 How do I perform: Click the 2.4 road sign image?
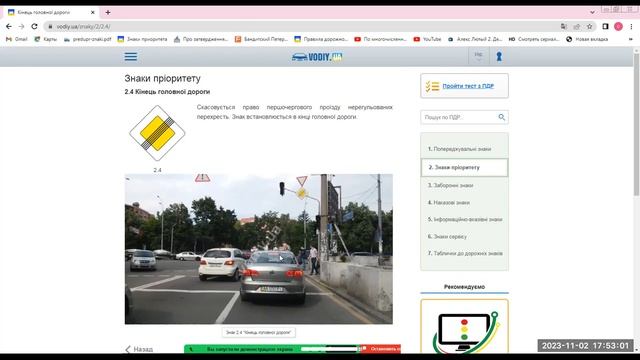[x=157, y=133]
